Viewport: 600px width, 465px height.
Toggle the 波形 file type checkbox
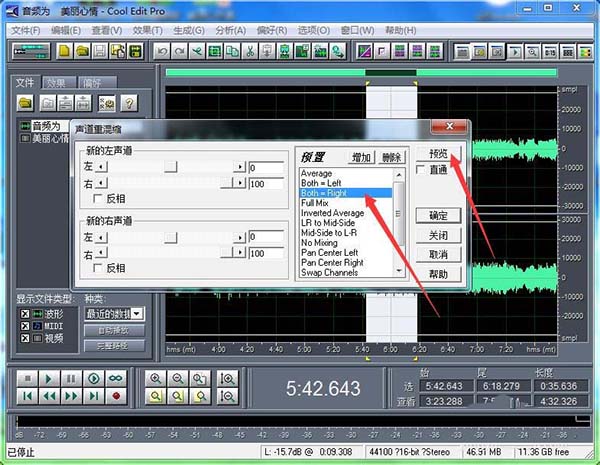click(25, 313)
